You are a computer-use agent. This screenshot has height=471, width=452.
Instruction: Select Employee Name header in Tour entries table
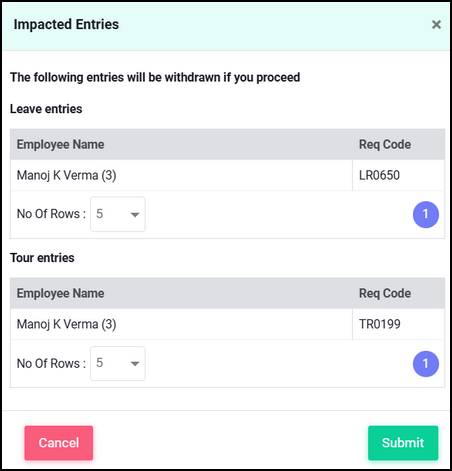point(60,293)
